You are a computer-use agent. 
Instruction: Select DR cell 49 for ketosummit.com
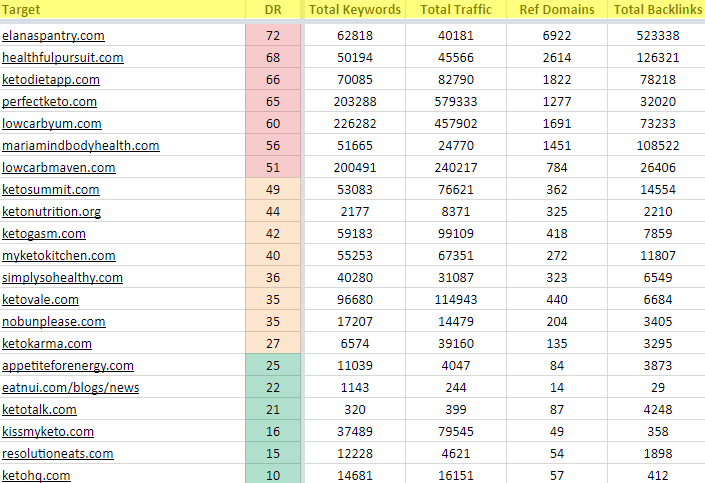[x=273, y=190]
